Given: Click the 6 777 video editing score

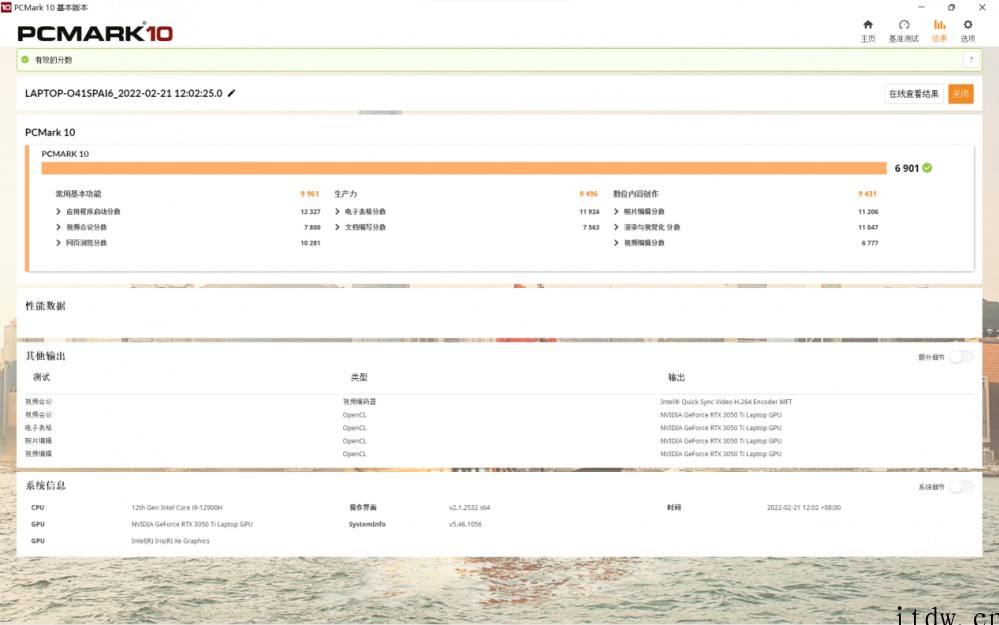Looking at the screenshot, I should pos(870,243).
